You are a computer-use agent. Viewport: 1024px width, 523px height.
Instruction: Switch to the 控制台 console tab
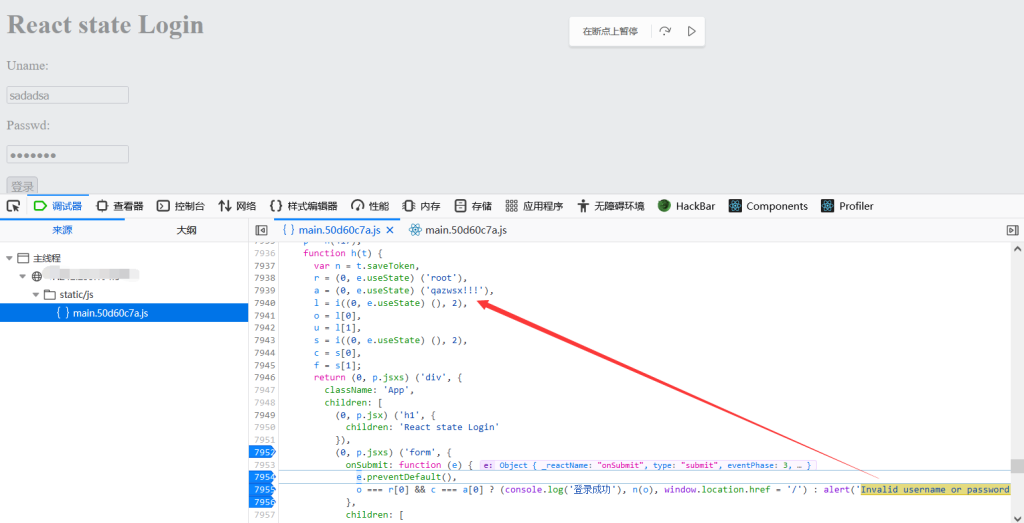click(181, 206)
